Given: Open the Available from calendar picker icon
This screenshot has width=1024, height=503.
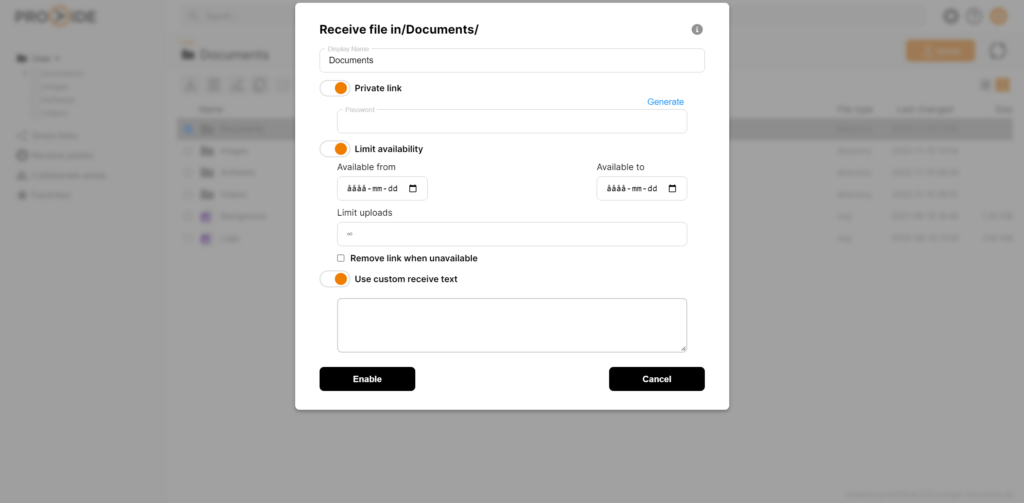Looking at the screenshot, I should click(412, 189).
